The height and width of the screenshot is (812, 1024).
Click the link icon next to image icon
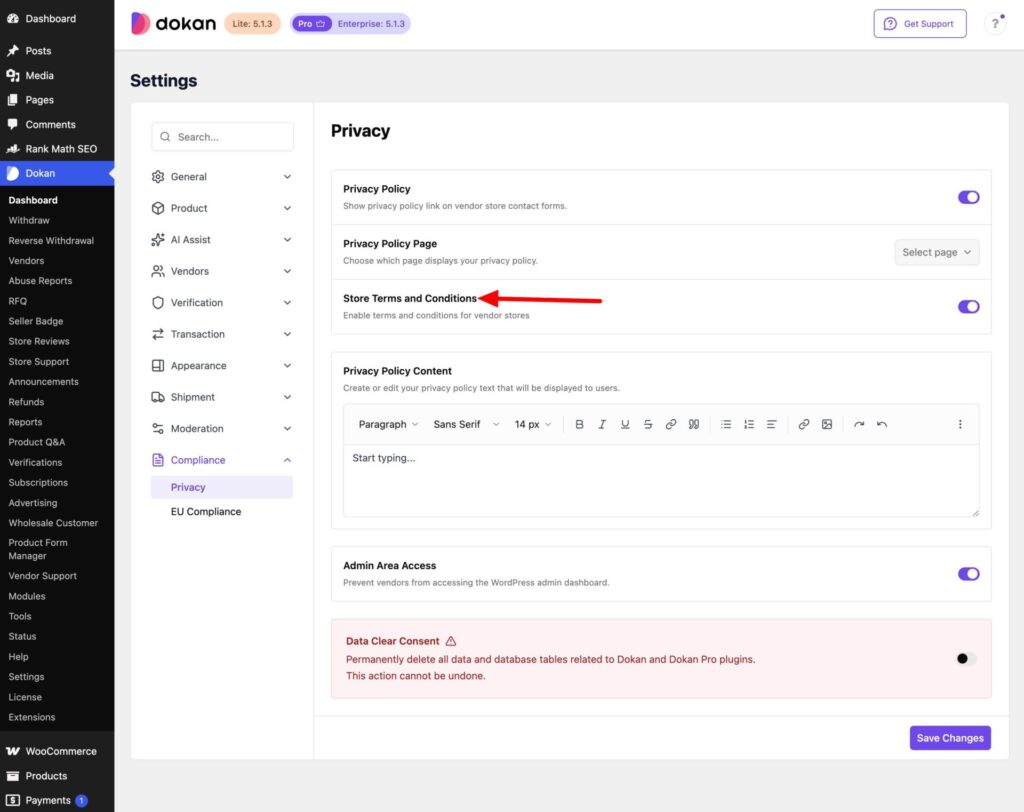pyautogui.click(x=804, y=425)
